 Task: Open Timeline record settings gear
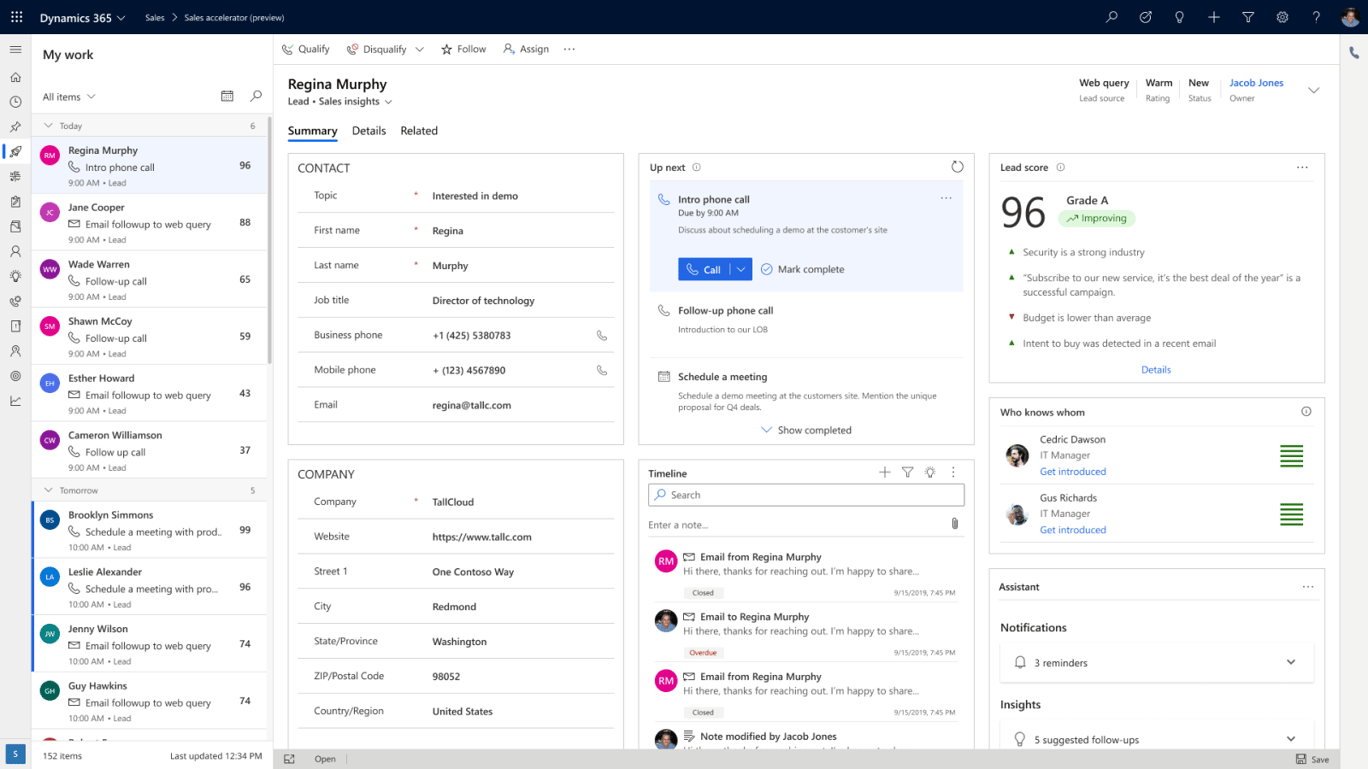[929, 472]
